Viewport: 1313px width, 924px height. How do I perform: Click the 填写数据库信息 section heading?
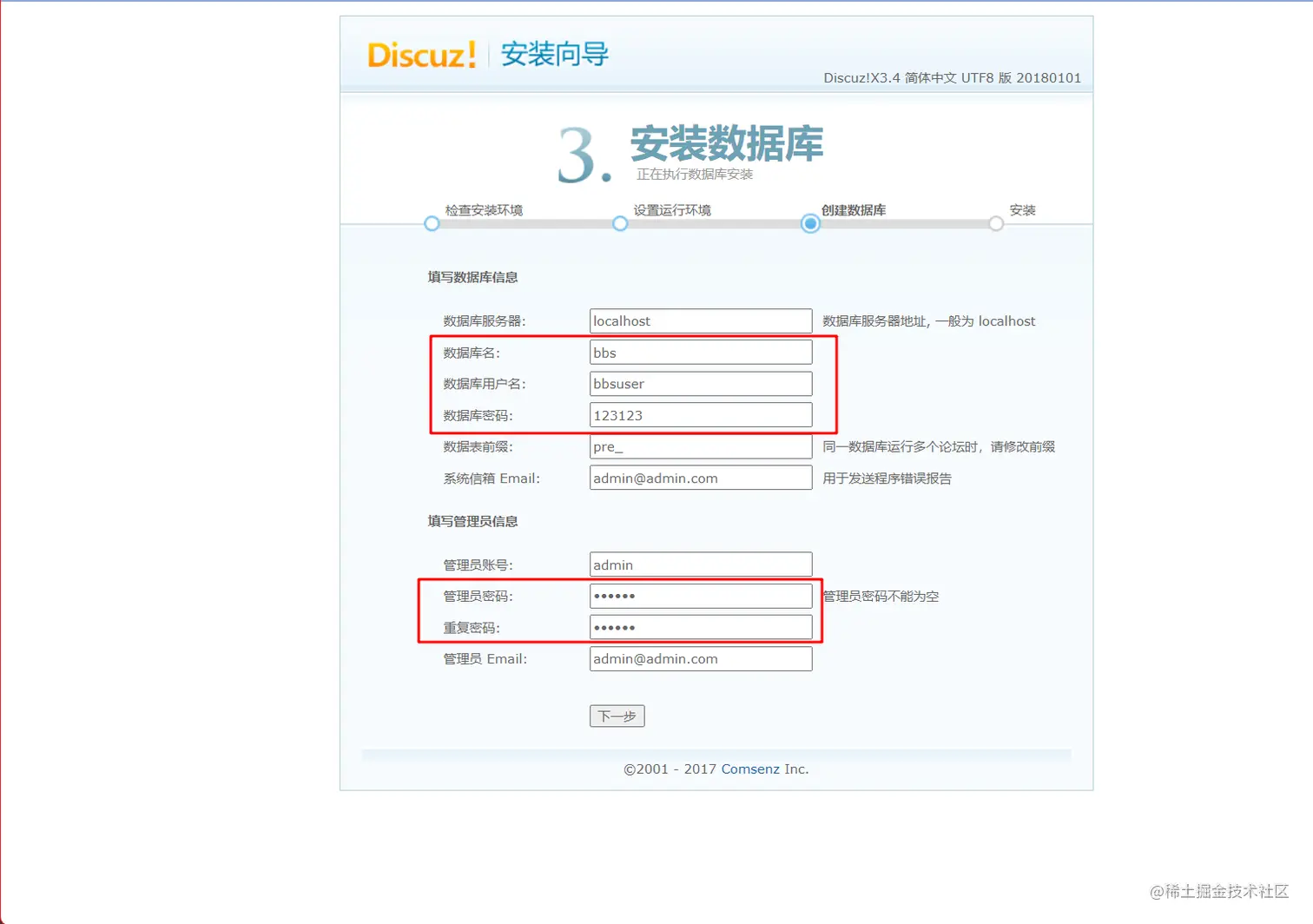(x=473, y=278)
